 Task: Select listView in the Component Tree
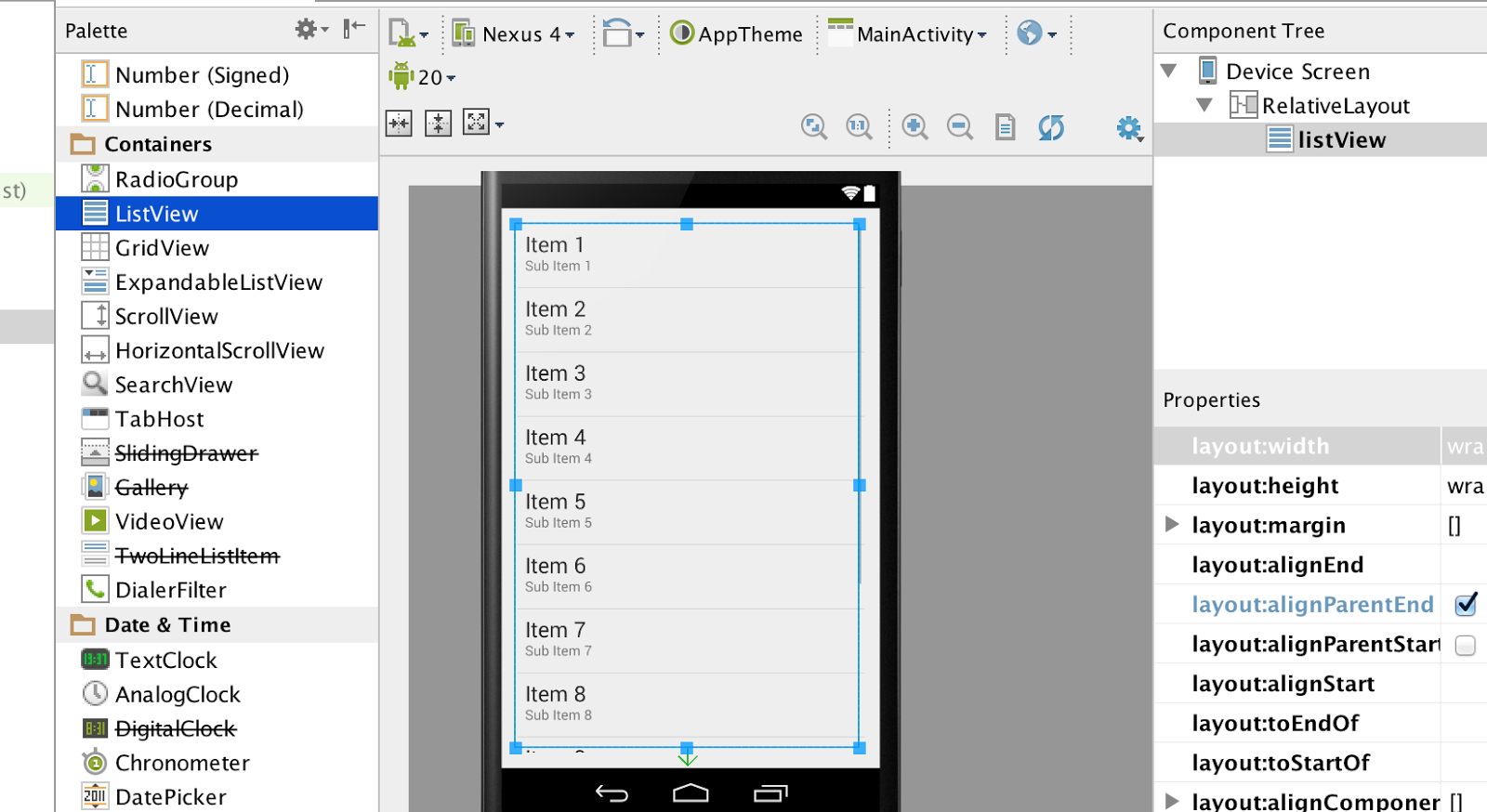[x=1321, y=139]
